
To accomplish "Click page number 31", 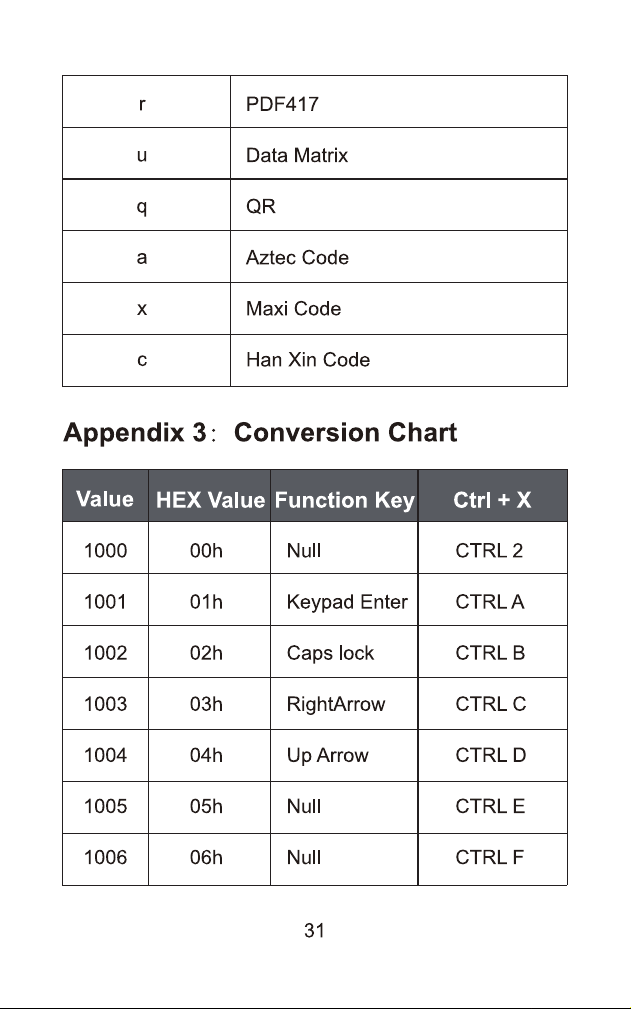I will tap(315, 930).
